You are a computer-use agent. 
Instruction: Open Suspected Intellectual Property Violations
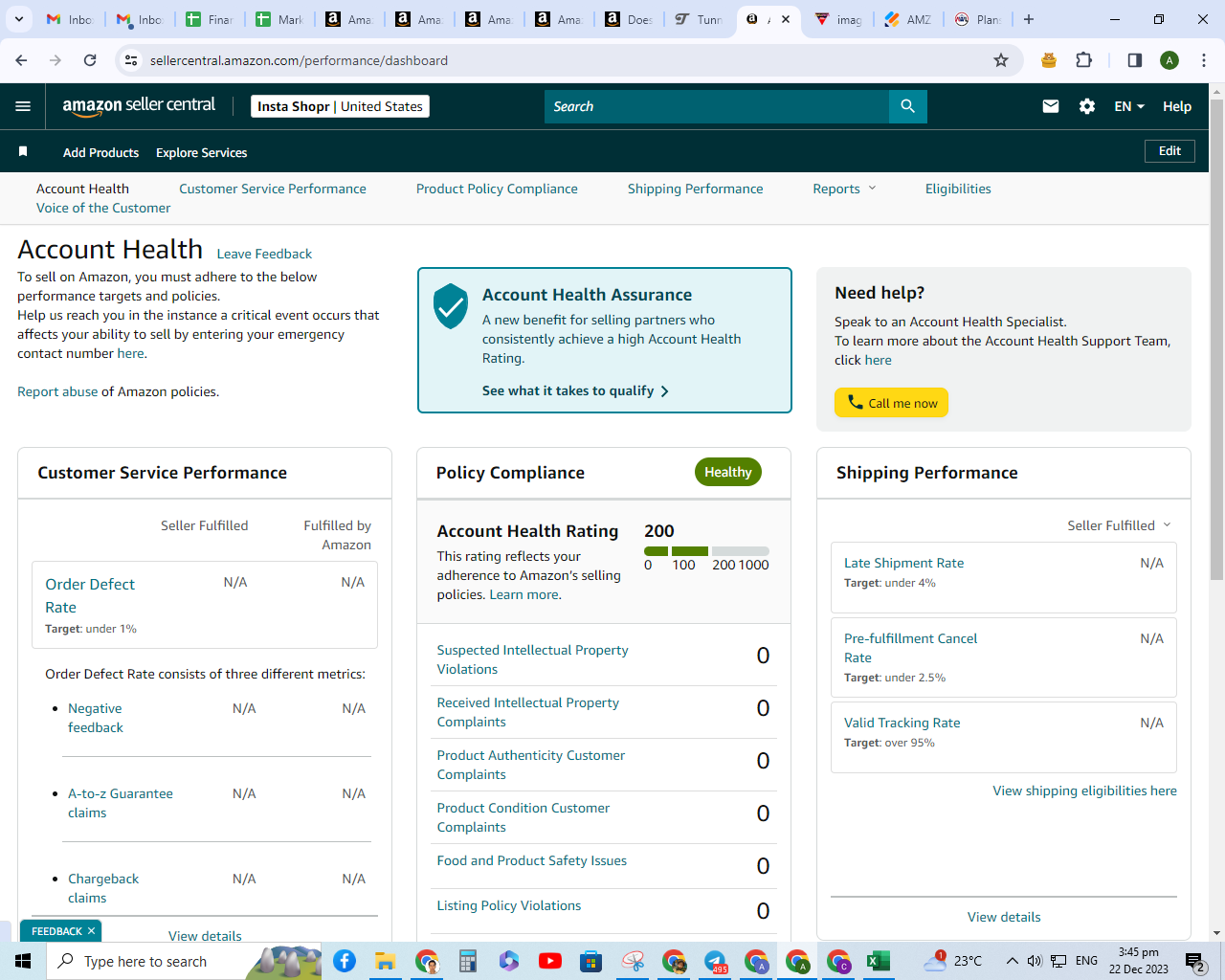click(x=532, y=659)
